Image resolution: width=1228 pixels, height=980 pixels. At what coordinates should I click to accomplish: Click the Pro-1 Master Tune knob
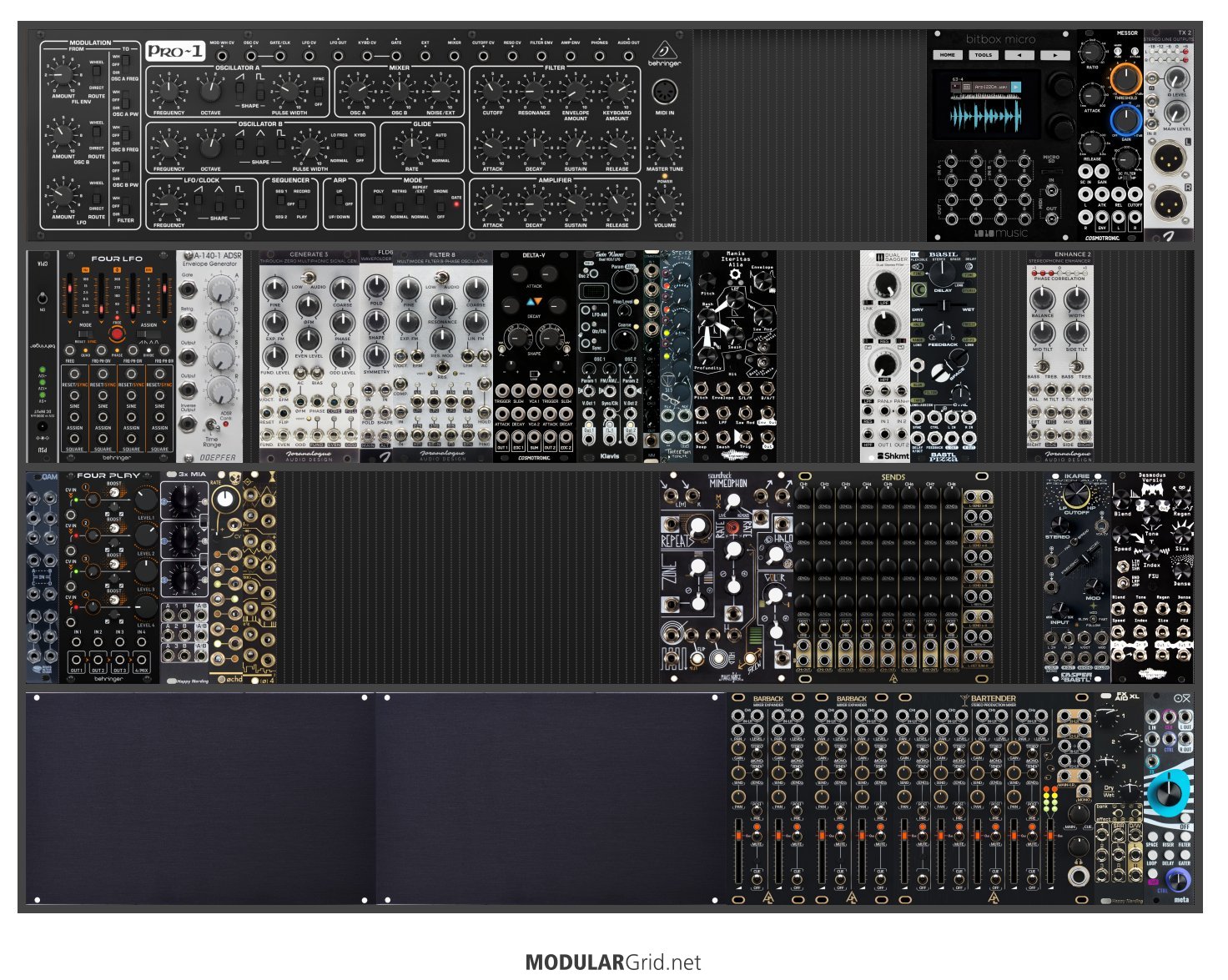coord(664,148)
